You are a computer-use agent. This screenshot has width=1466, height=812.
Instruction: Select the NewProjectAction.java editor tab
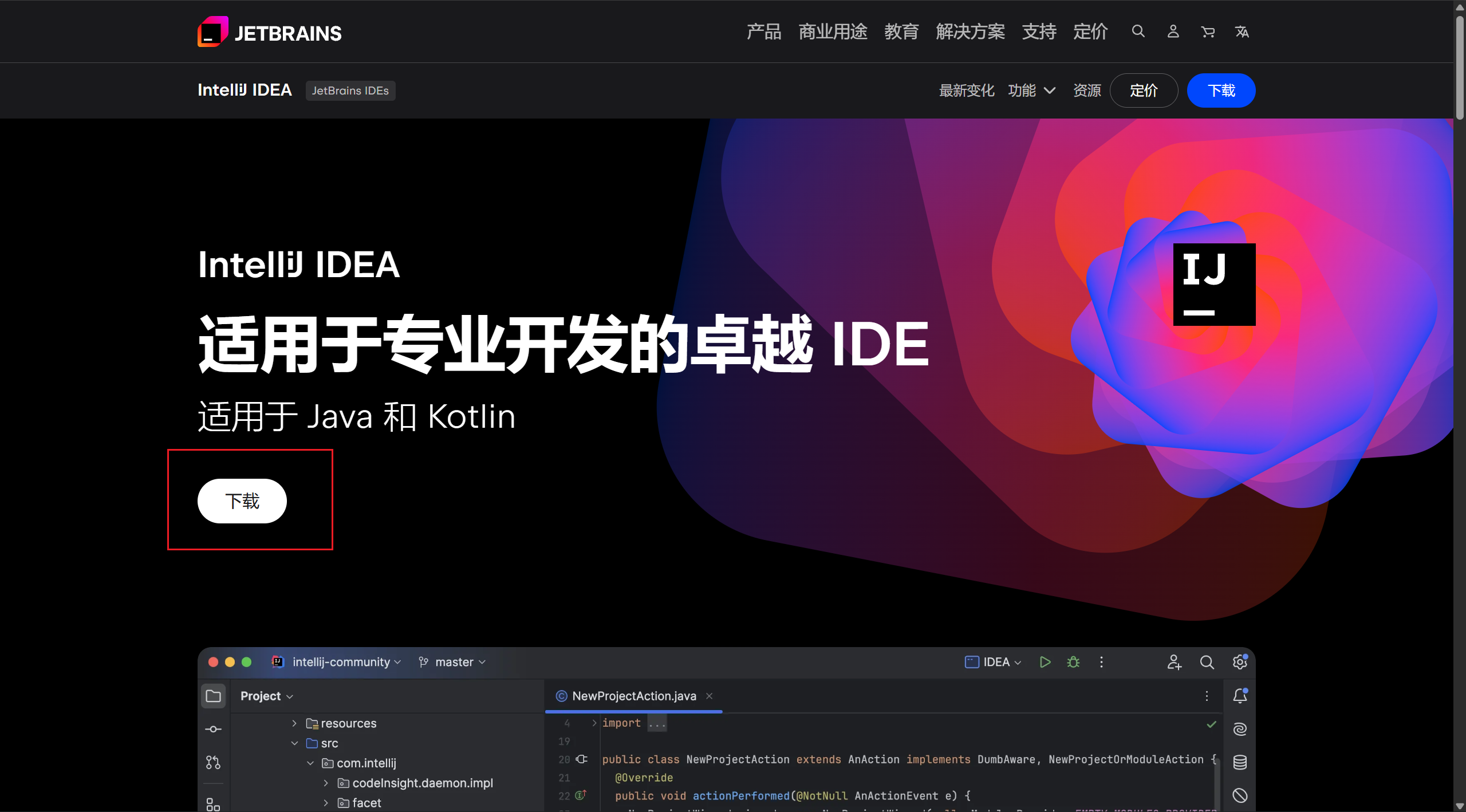click(x=633, y=696)
